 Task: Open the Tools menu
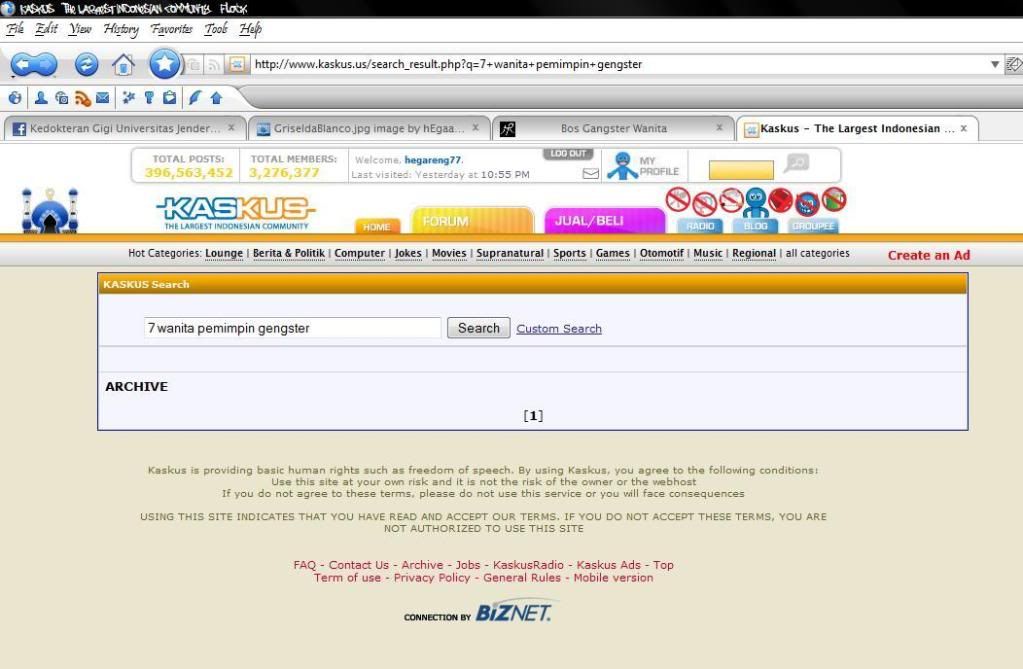[x=215, y=29]
